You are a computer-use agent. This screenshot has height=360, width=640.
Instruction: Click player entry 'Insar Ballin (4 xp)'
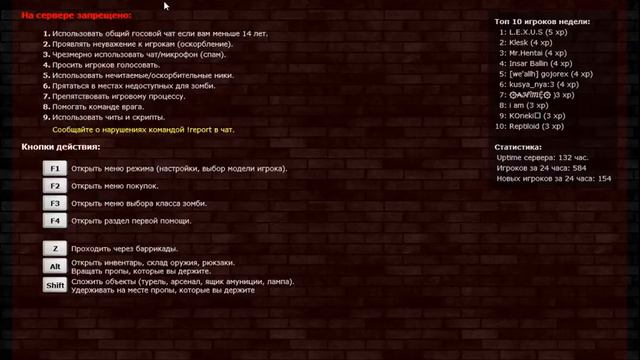click(536, 64)
